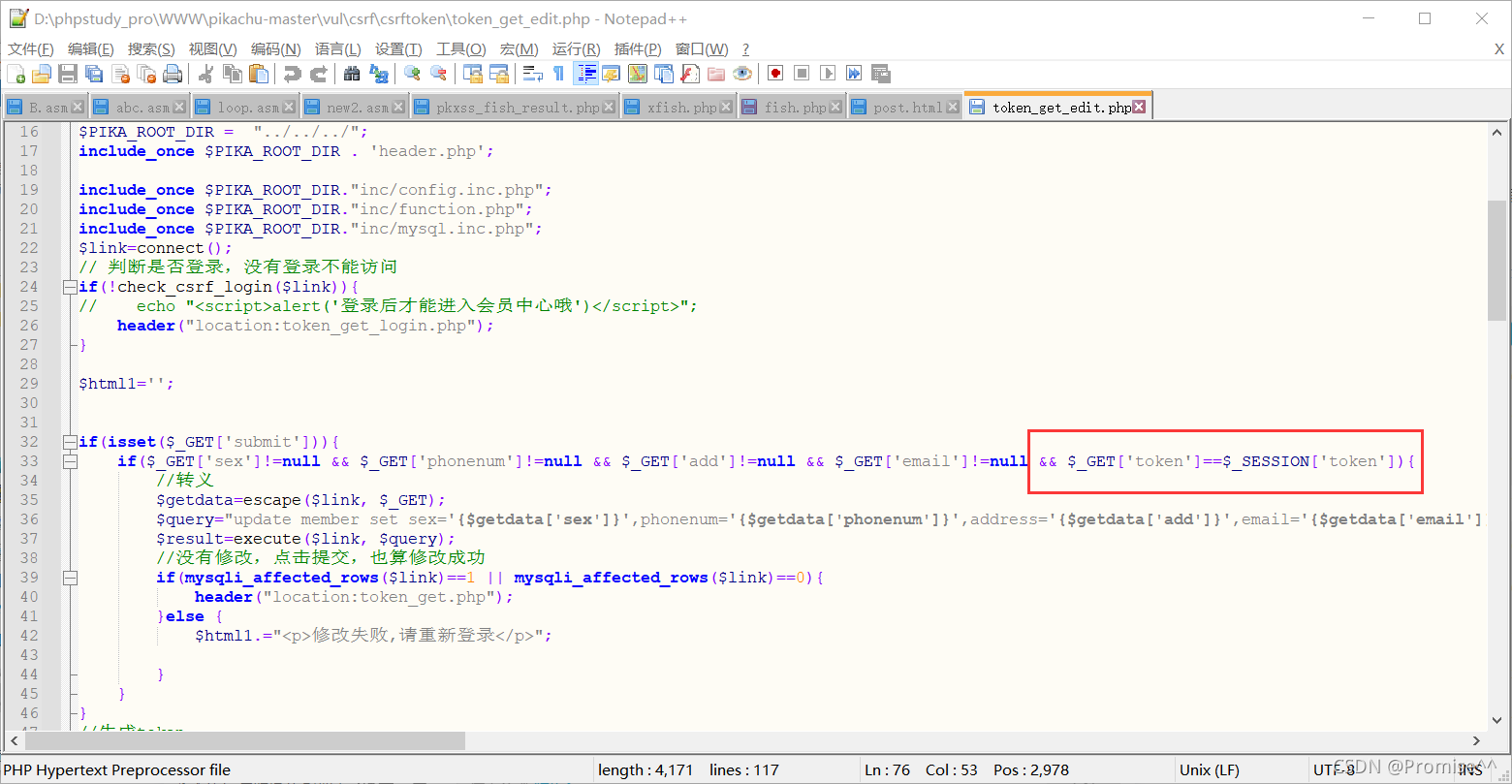Screen dimensions: 1512x784
Task: Close the fish.php tab
Action: [835, 108]
